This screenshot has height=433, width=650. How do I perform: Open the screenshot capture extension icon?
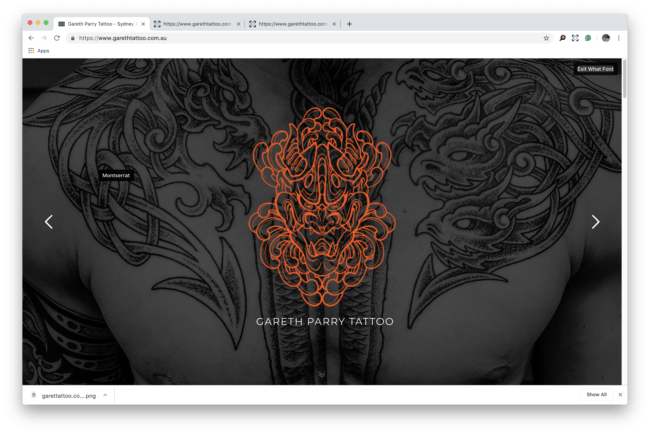pos(575,38)
